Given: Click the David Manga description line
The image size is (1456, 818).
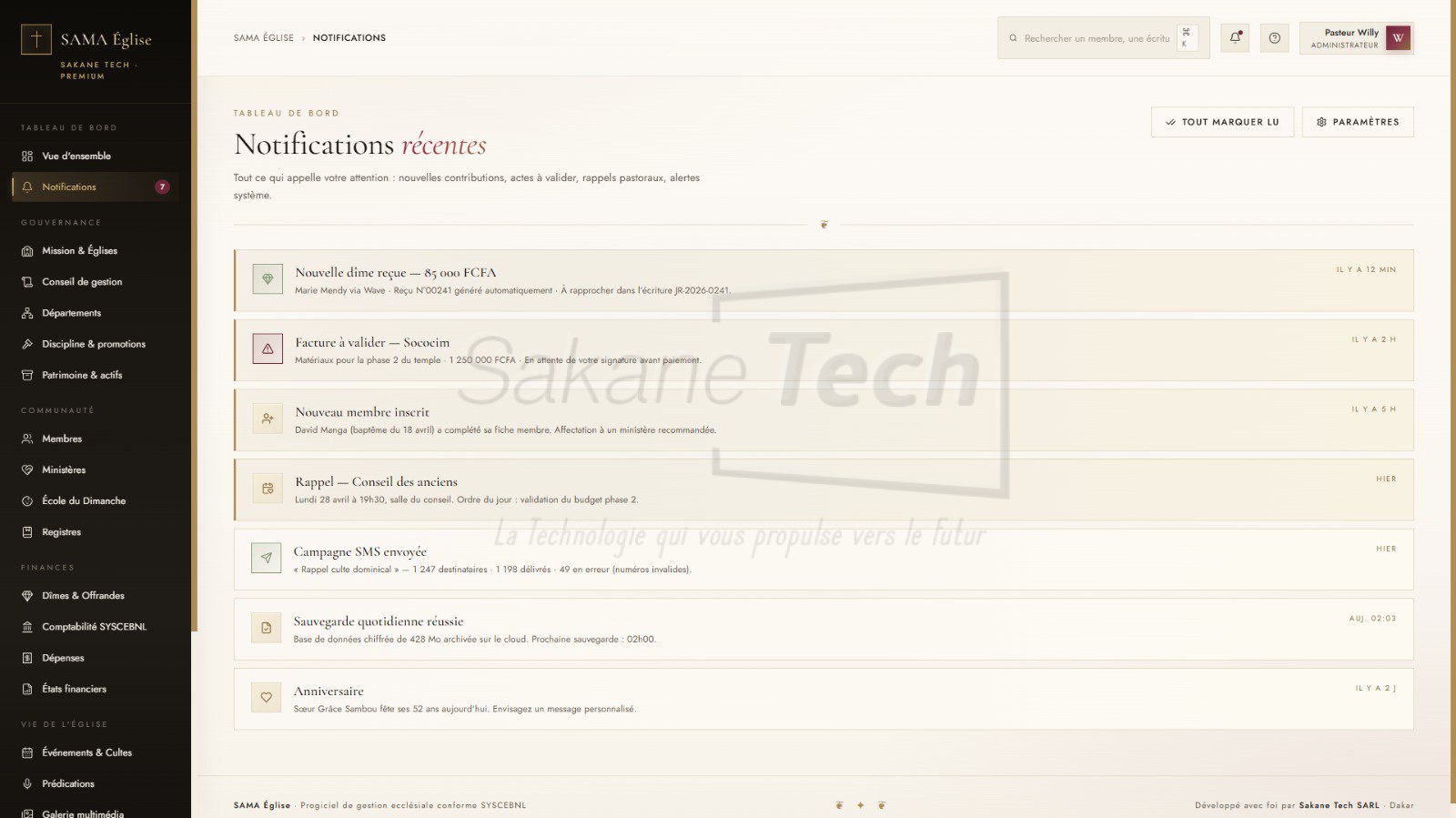Looking at the screenshot, I should 505,430.
